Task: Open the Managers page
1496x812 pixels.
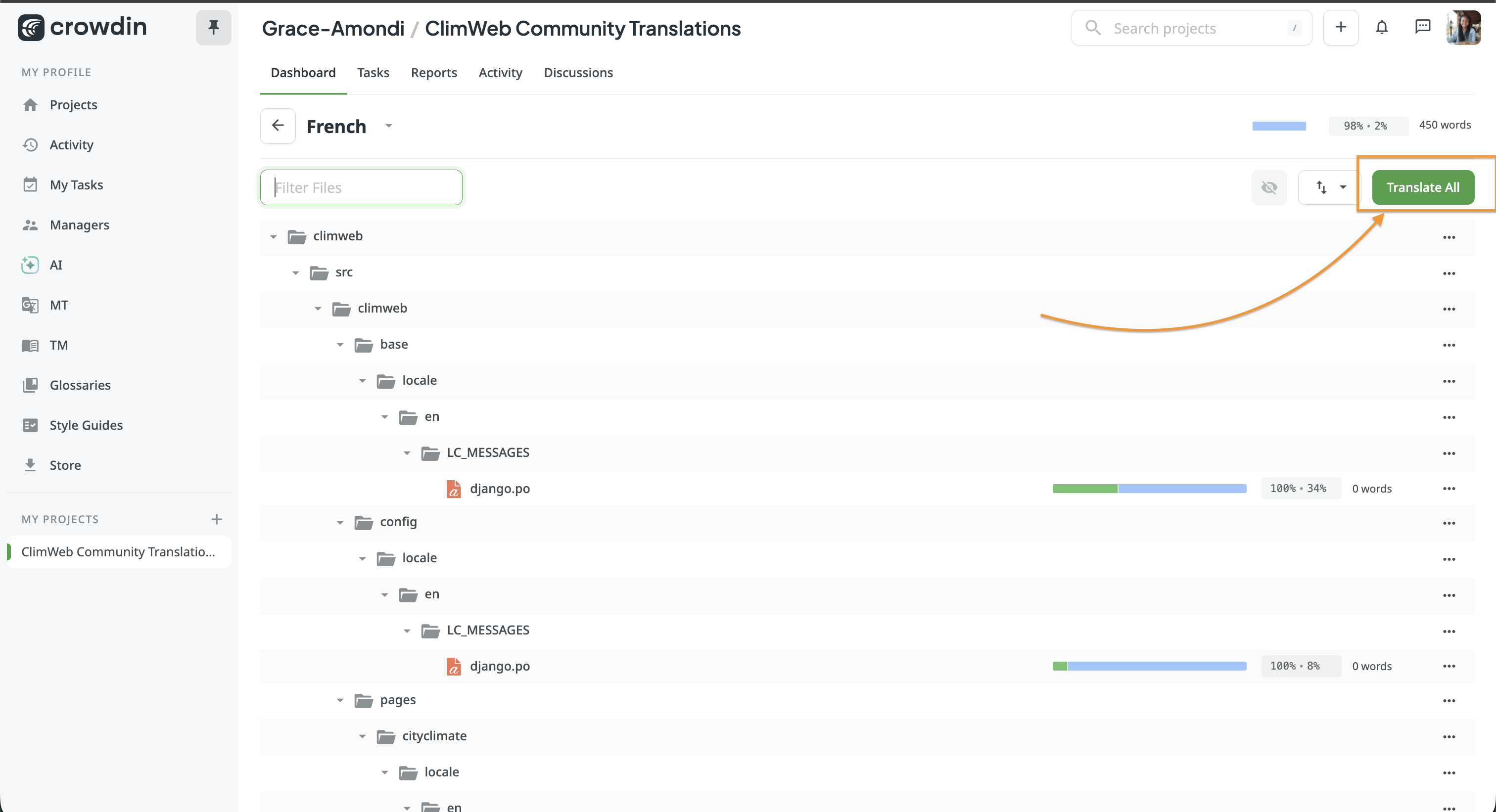Action: [79, 225]
